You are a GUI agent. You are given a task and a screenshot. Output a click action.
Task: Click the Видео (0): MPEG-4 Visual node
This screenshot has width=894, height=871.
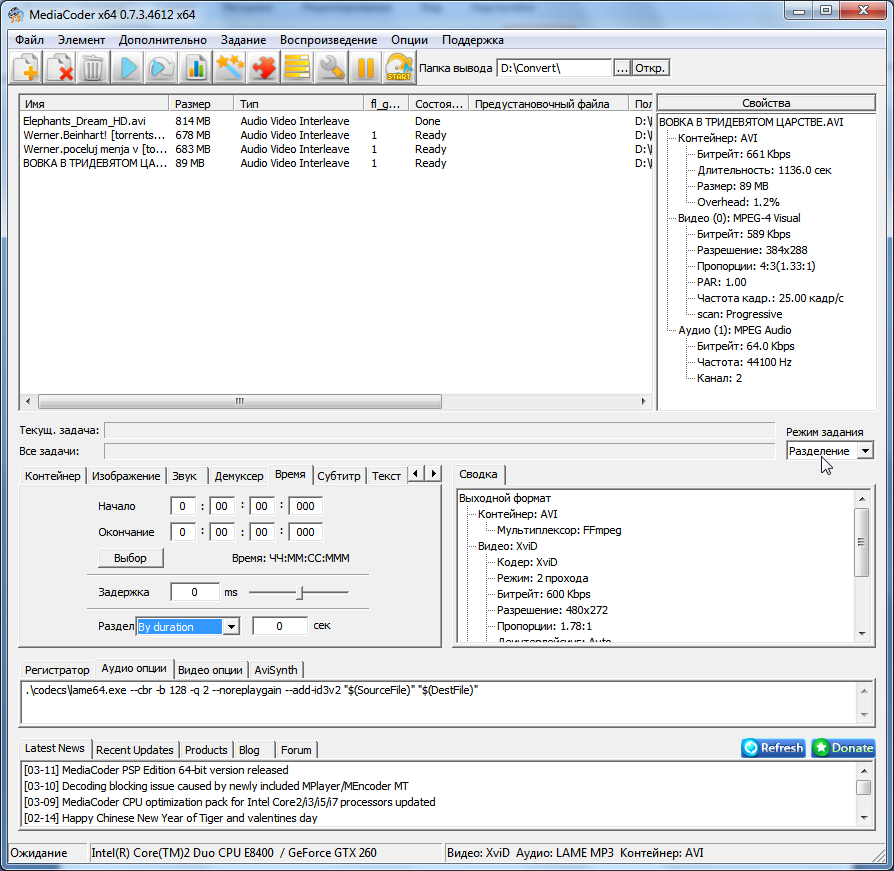tap(739, 218)
